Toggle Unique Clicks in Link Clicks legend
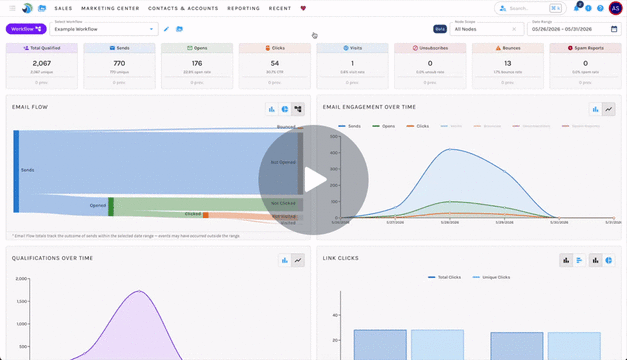Screen dimensions: 627x360 (491, 277)
